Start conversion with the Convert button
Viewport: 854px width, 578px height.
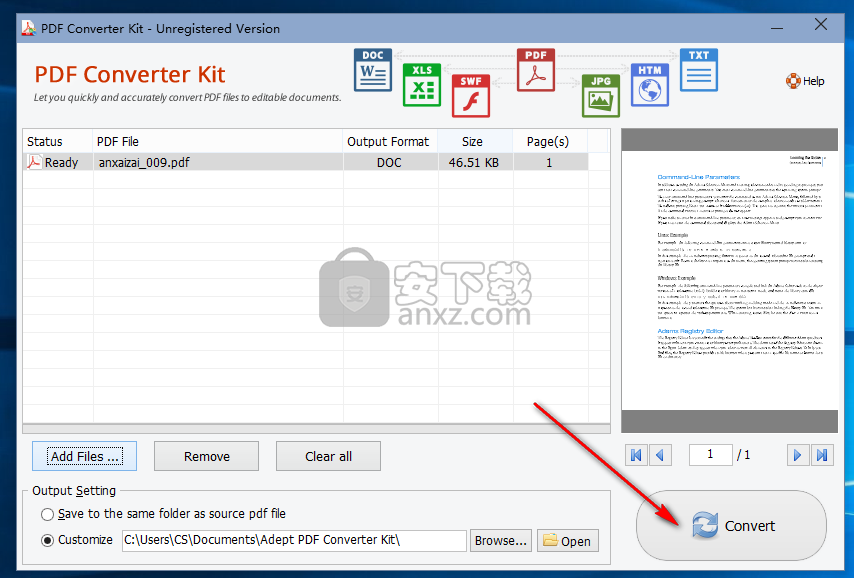point(731,525)
